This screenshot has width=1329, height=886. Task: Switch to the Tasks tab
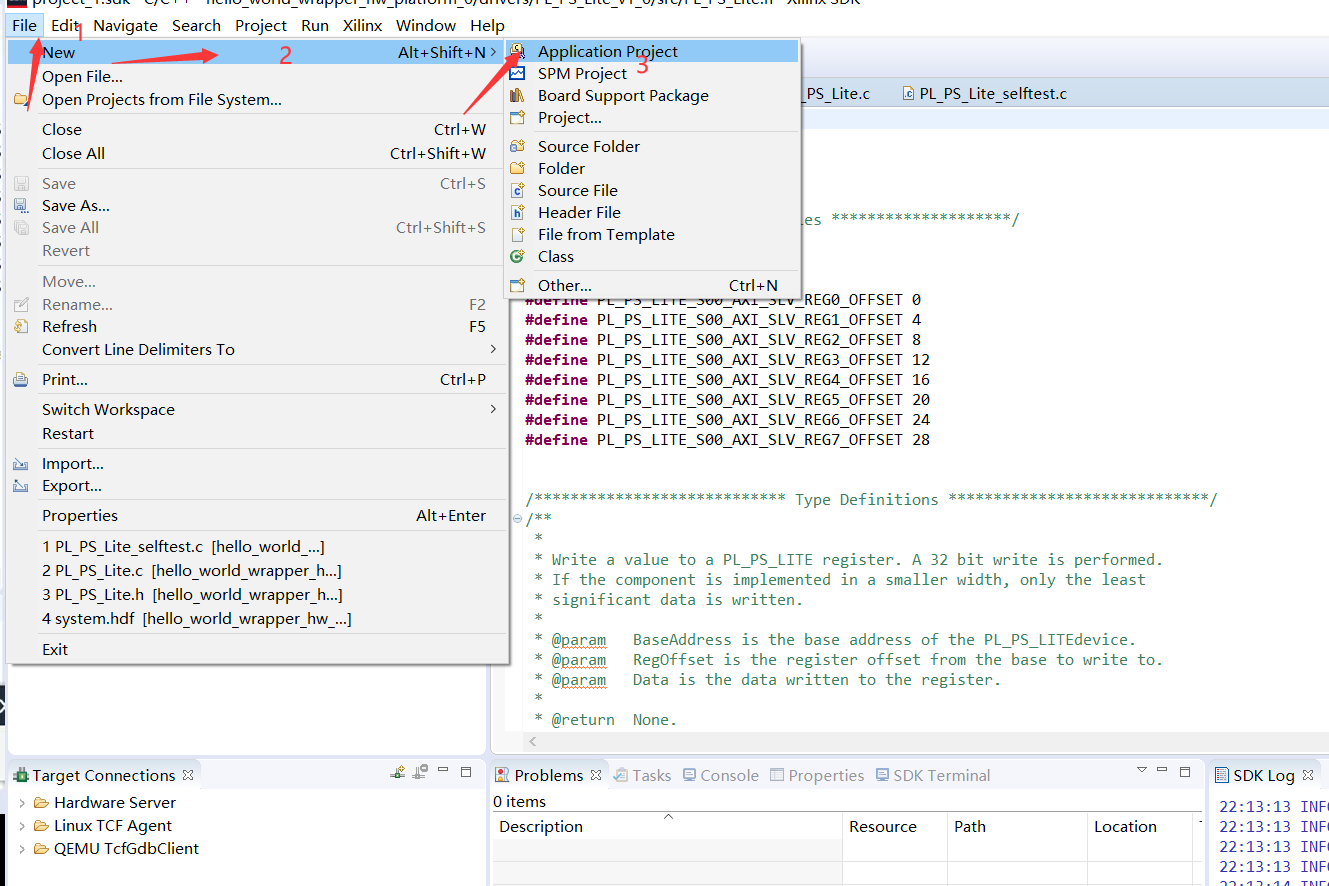pyautogui.click(x=642, y=775)
